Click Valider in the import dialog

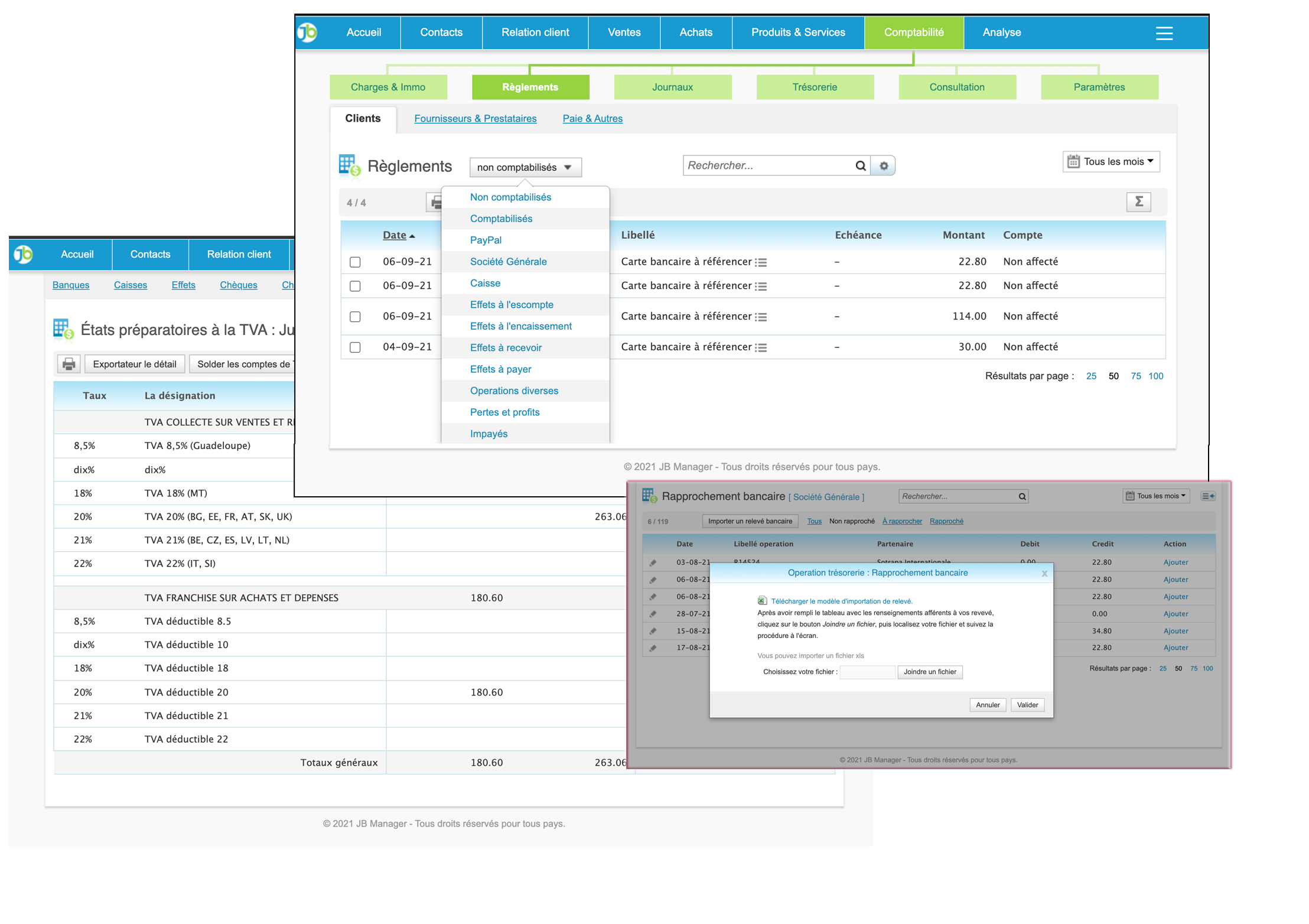pyautogui.click(x=1027, y=705)
